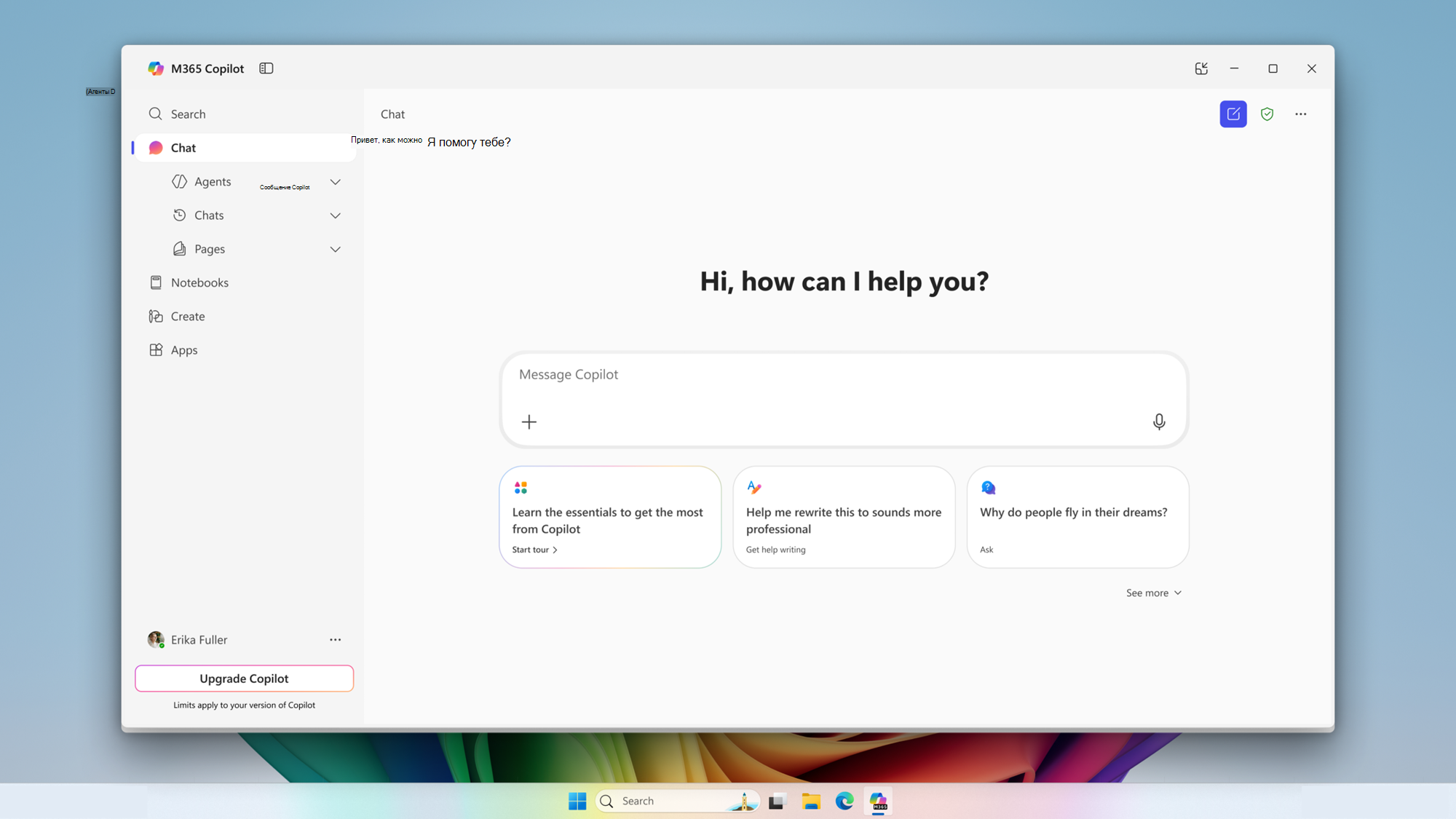Open the Apps sidebar item

[x=184, y=350]
